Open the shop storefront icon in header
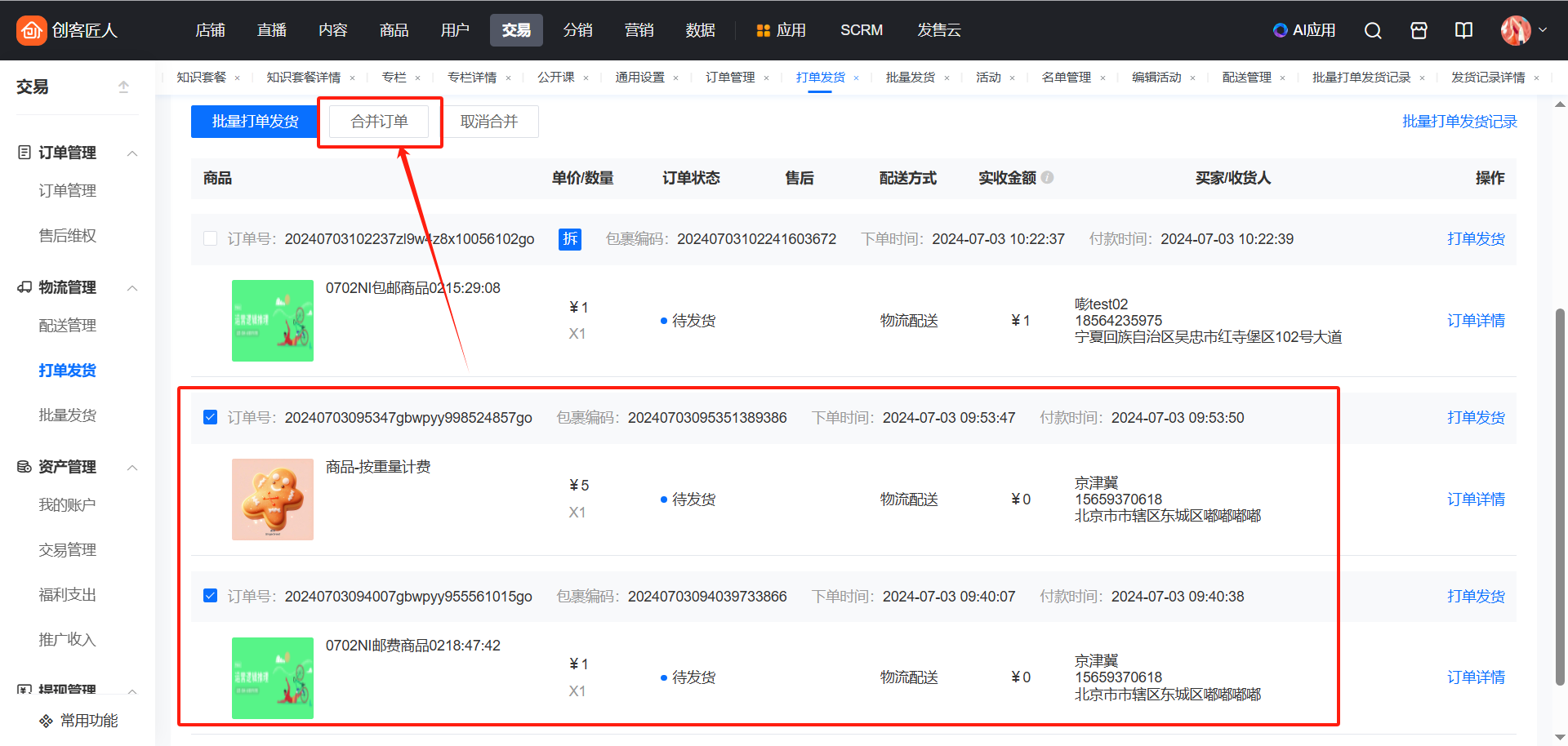The width and height of the screenshot is (1568, 746). (1419, 30)
